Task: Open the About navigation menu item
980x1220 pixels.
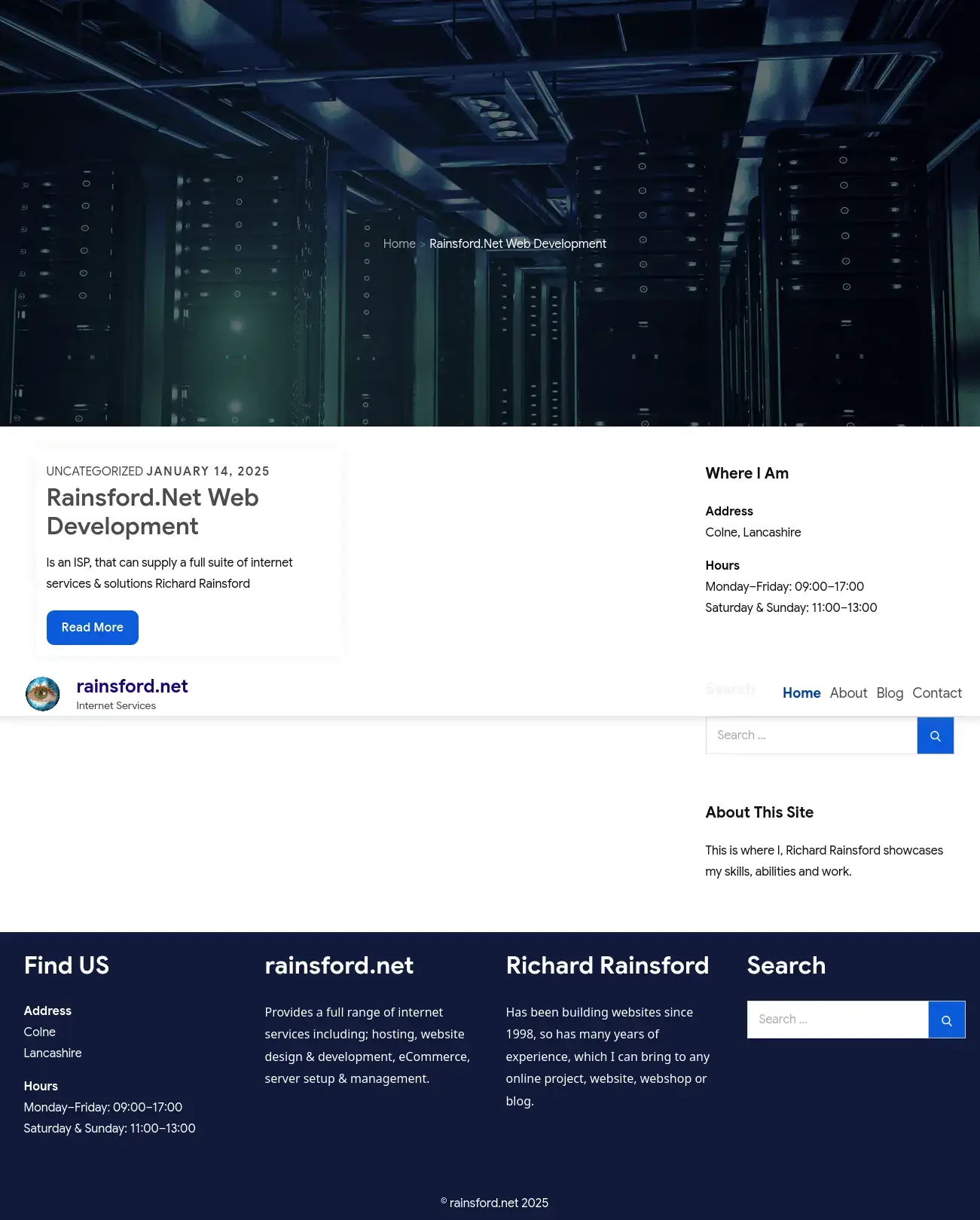Action: tap(848, 693)
